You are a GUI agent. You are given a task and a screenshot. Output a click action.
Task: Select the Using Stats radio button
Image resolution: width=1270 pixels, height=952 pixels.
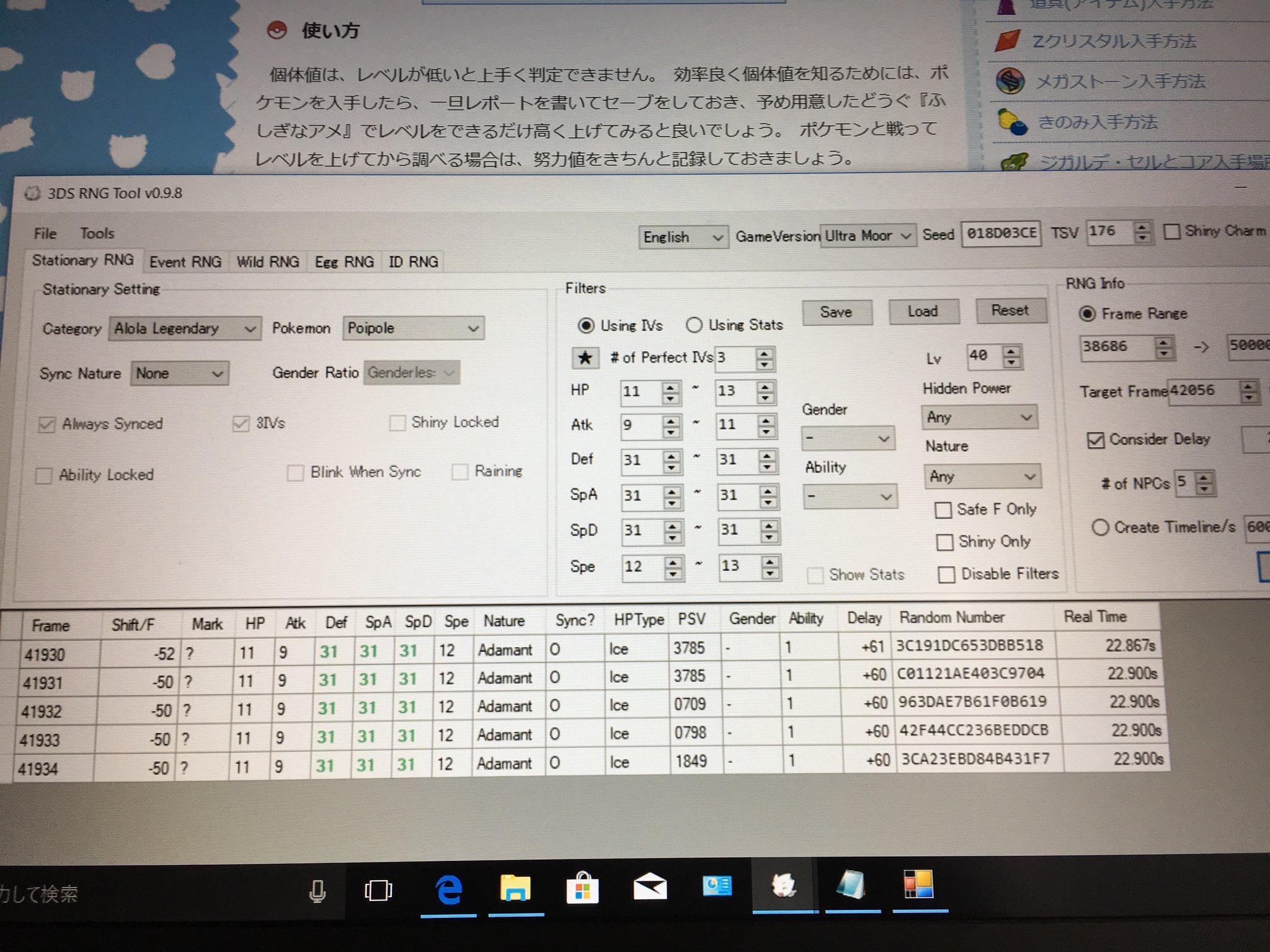pos(694,325)
